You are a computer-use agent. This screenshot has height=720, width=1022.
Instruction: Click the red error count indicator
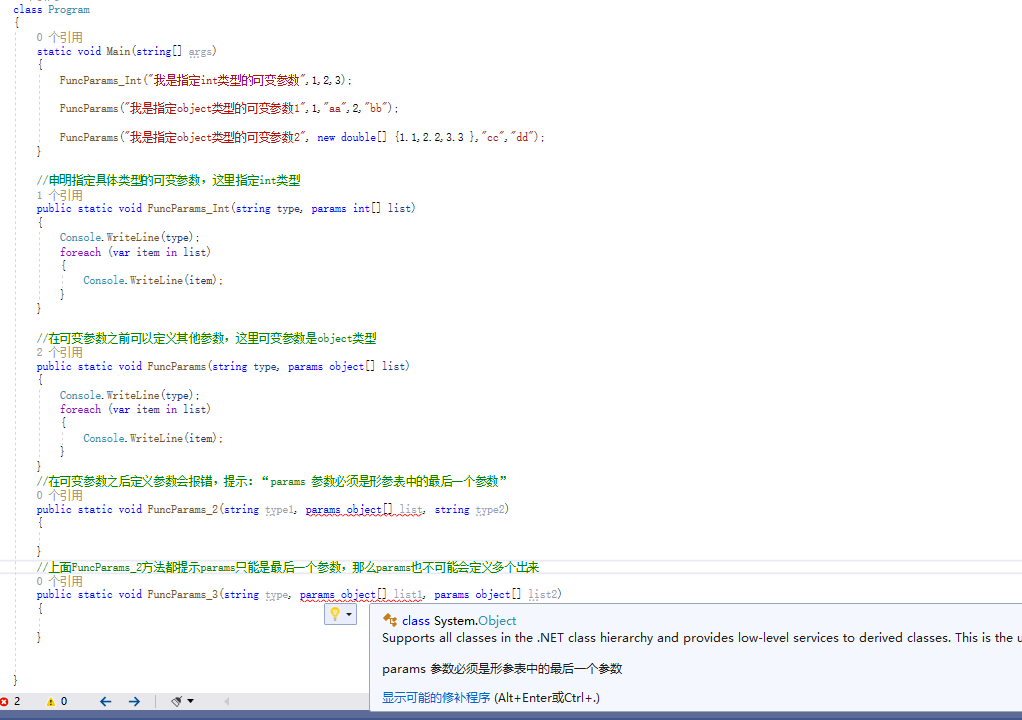point(10,701)
